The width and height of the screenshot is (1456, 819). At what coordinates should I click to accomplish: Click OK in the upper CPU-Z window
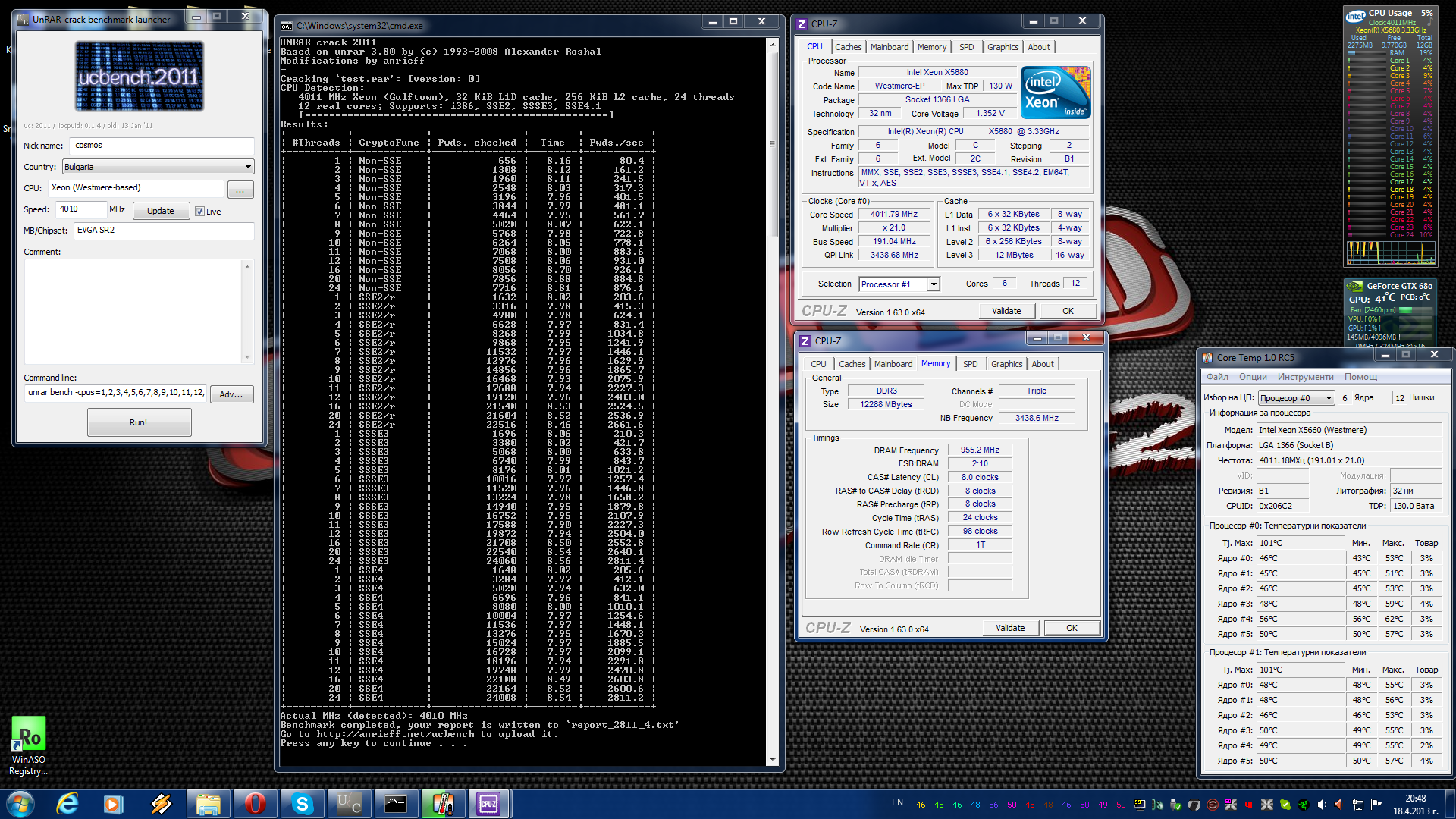[x=1068, y=311]
